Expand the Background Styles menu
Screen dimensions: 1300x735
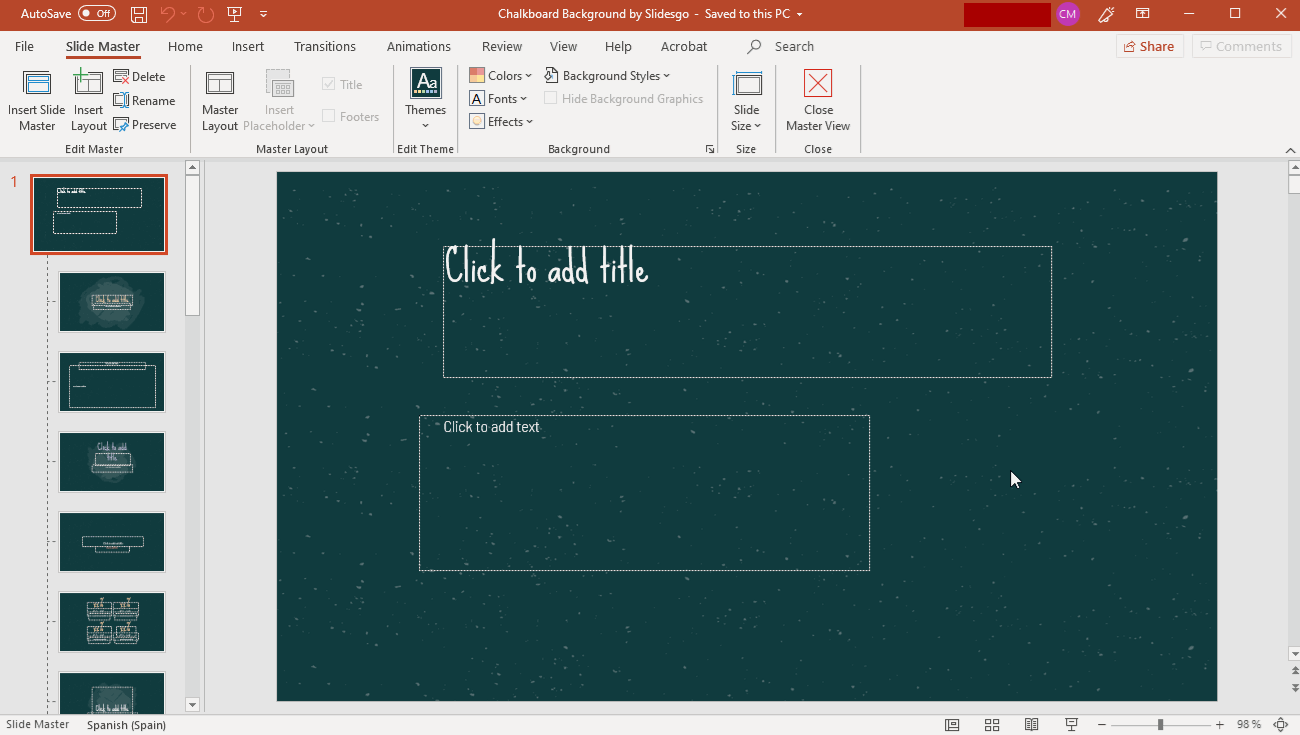[607, 76]
